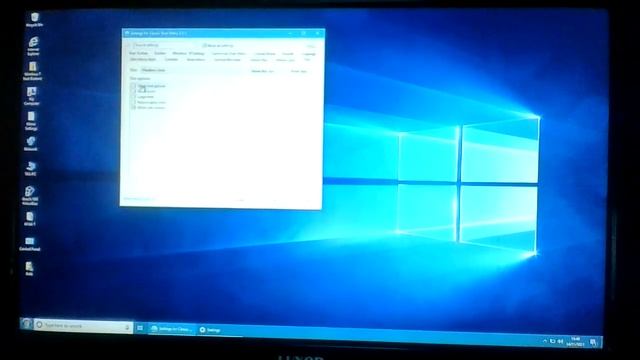The width and height of the screenshot is (640, 360).
Task: Close the Classic Start Menu settings window
Action: [317, 33]
